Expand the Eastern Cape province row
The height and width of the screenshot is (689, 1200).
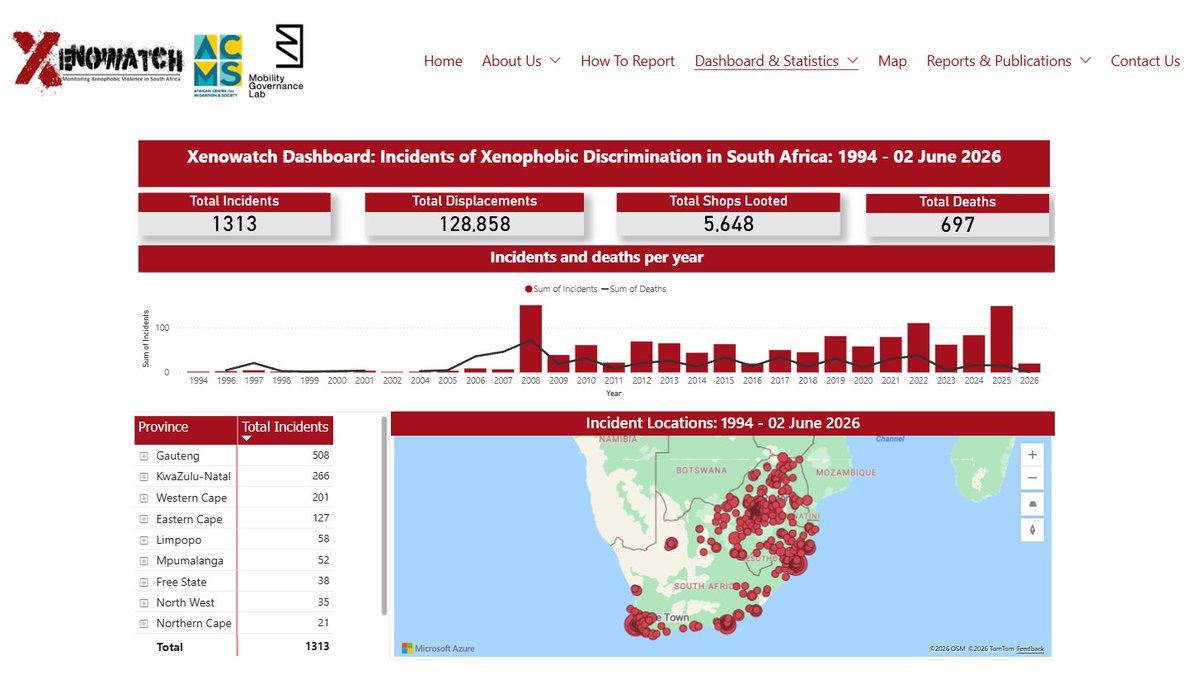[x=144, y=519]
